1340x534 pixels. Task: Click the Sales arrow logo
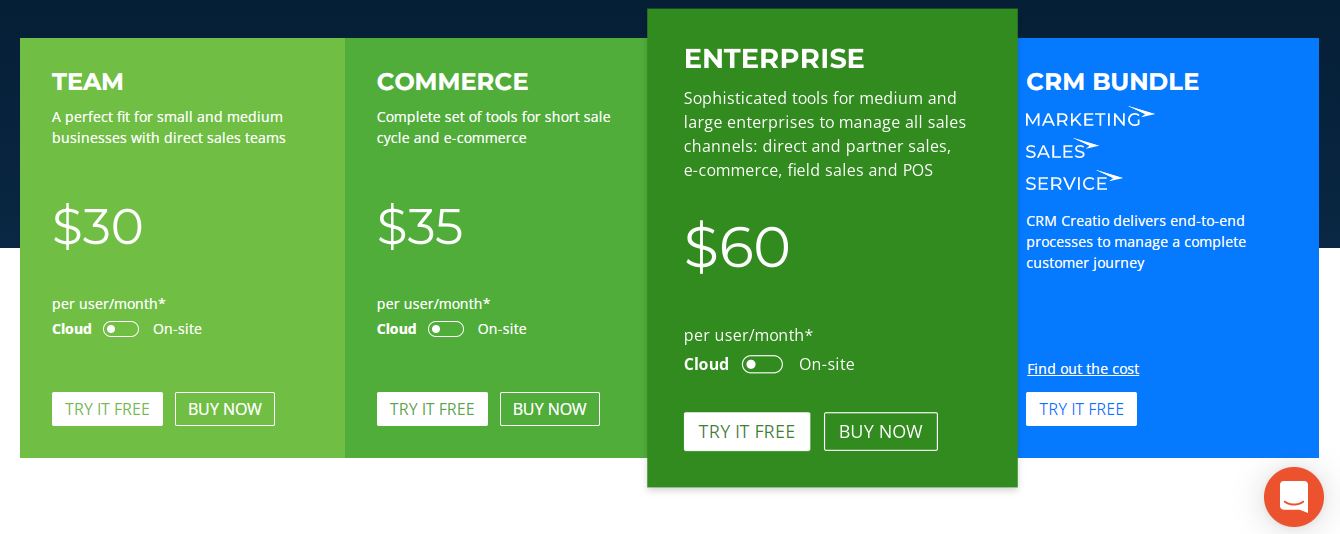(x=1062, y=150)
